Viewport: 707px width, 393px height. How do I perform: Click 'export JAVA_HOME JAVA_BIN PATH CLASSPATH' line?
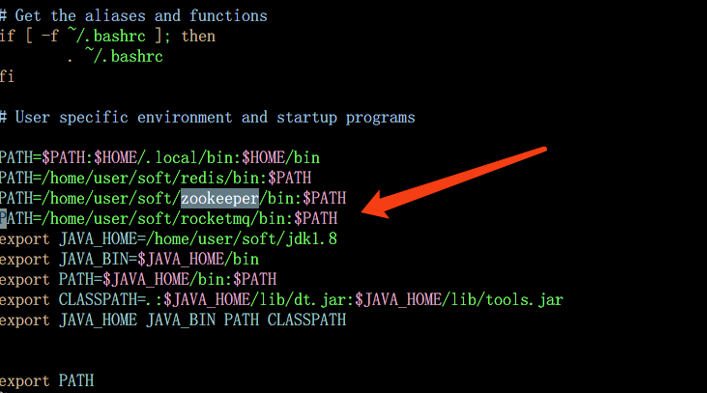click(x=173, y=320)
